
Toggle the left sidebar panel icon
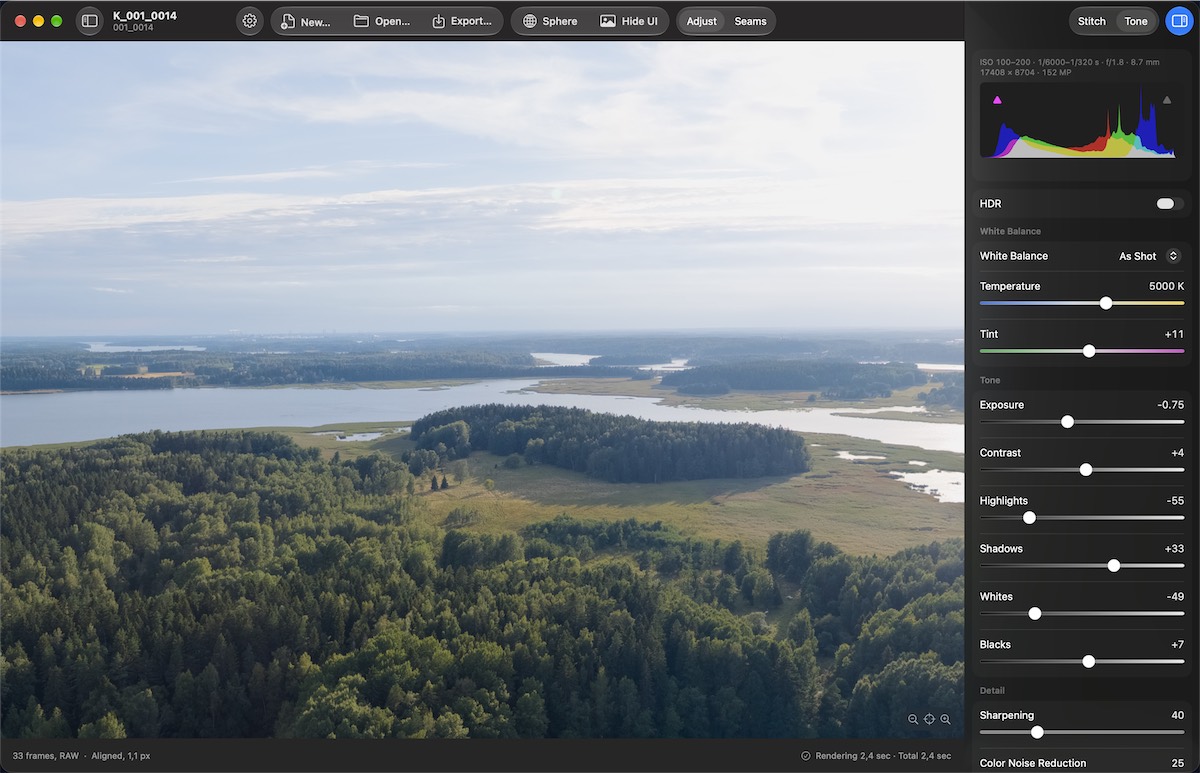tap(90, 20)
